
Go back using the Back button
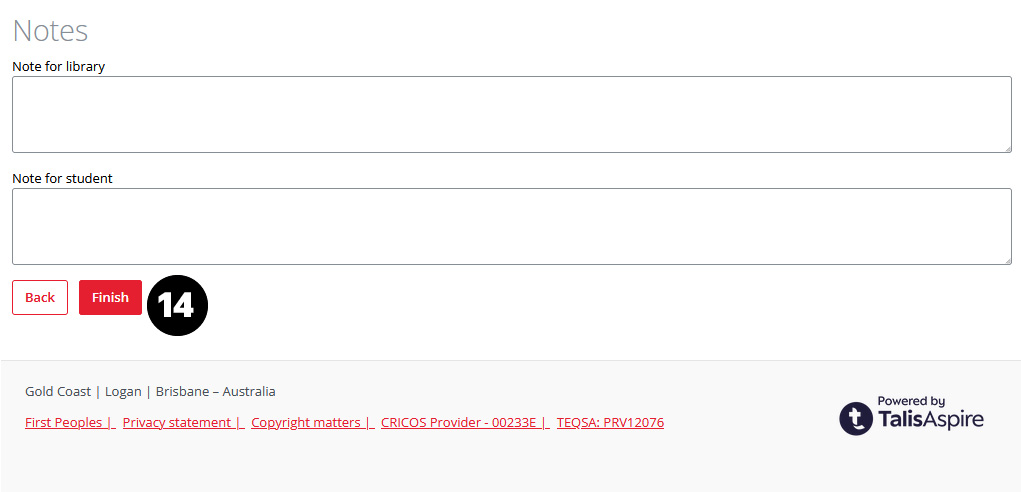pos(40,298)
